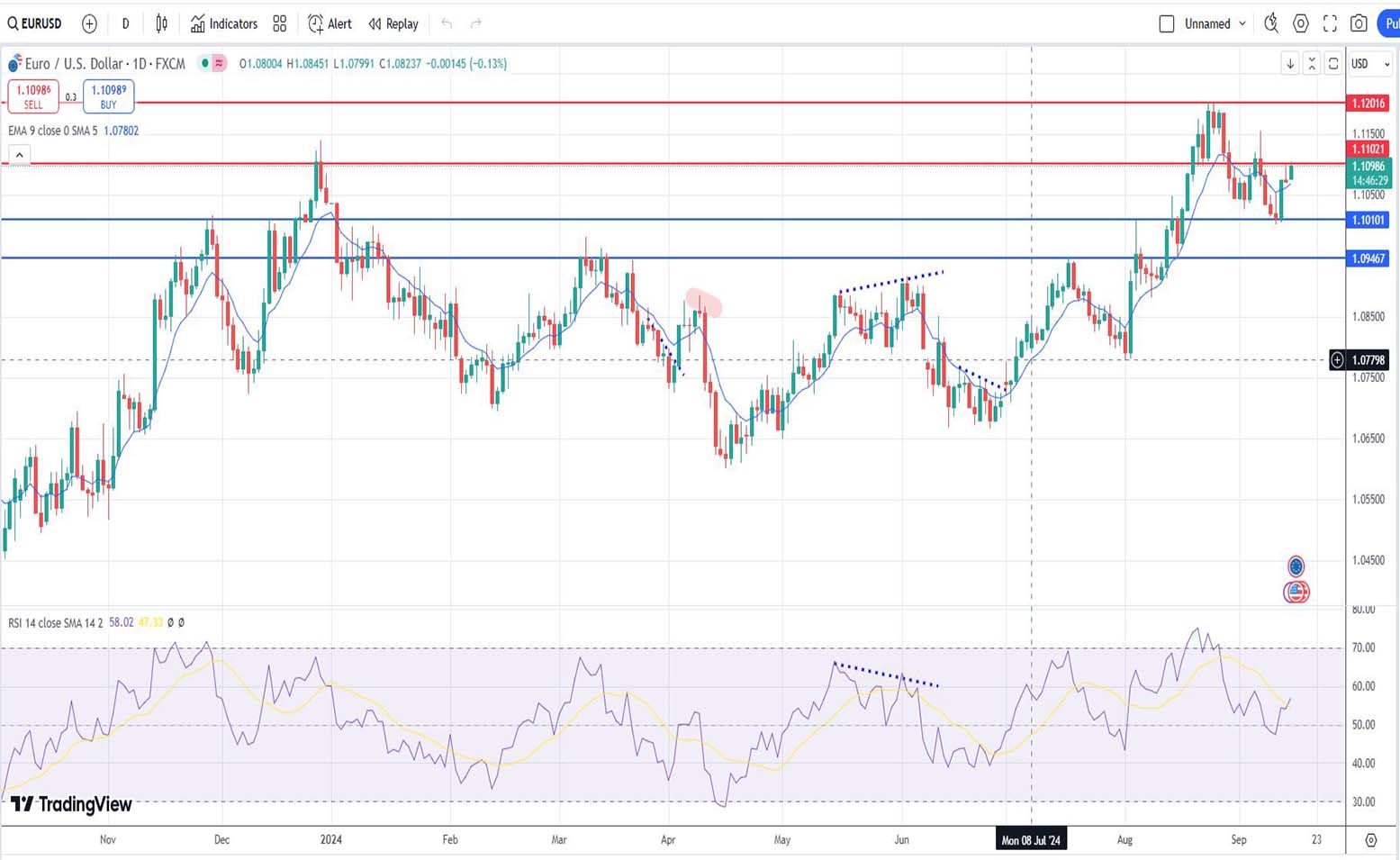Click the SELL price button
The height and width of the screenshot is (860, 1400).
pyautogui.click(x=33, y=95)
